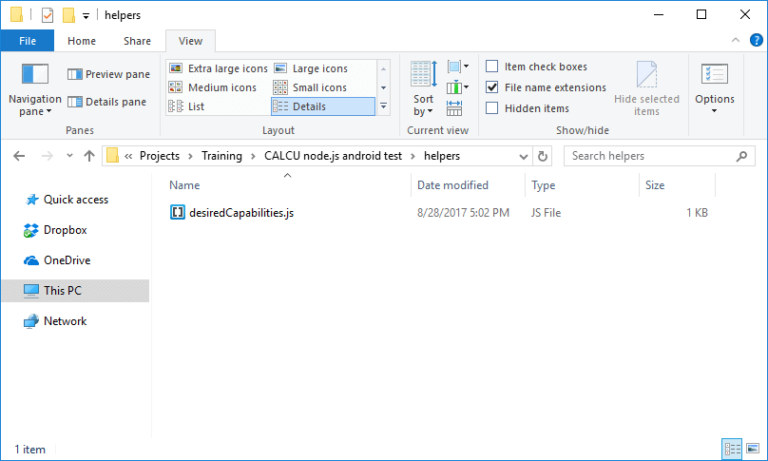Image resolution: width=768 pixels, height=461 pixels.
Task: Open Dropbox in the navigation sidebar
Action: point(65,230)
